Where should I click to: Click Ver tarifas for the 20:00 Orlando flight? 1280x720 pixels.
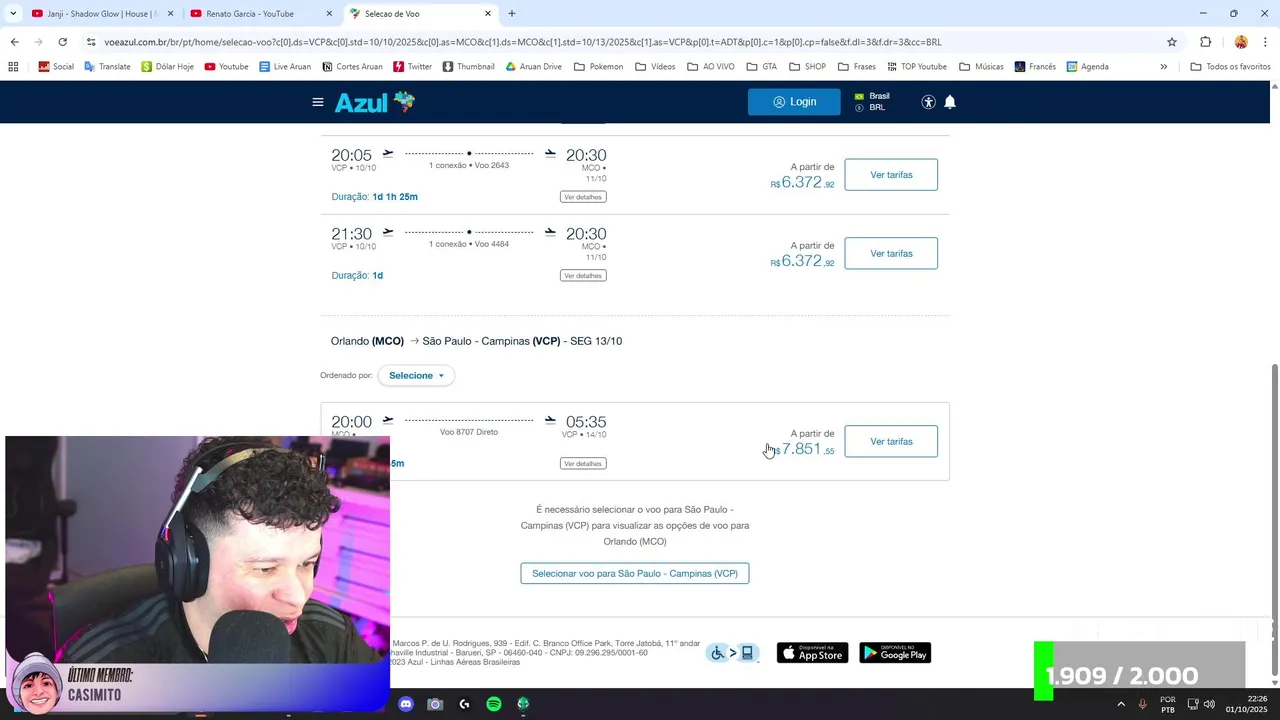(891, 442)
